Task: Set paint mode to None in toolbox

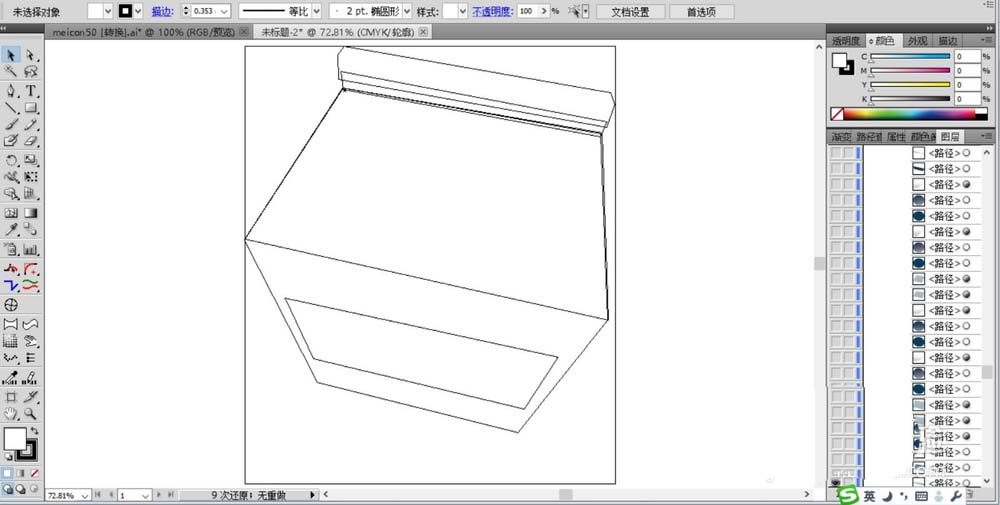Action: pos(34,474)
